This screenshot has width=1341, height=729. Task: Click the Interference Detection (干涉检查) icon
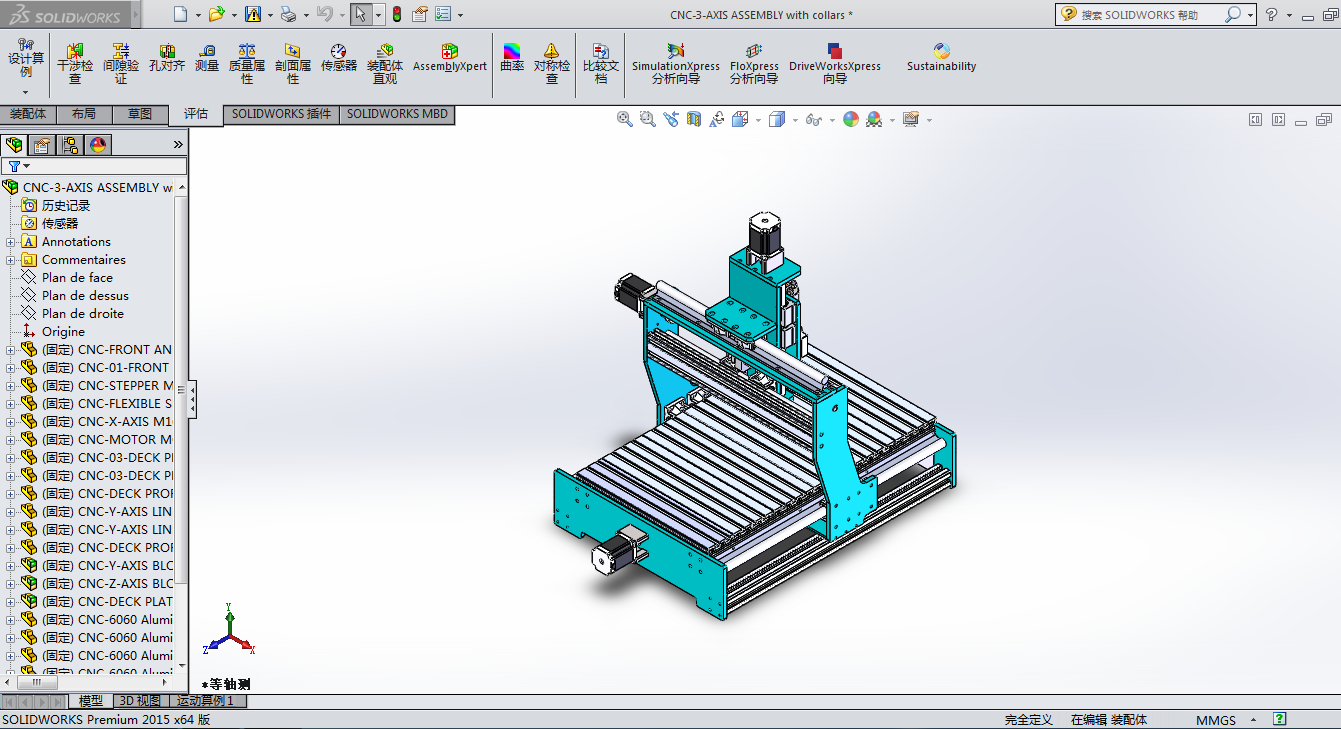tap(75, 51)
